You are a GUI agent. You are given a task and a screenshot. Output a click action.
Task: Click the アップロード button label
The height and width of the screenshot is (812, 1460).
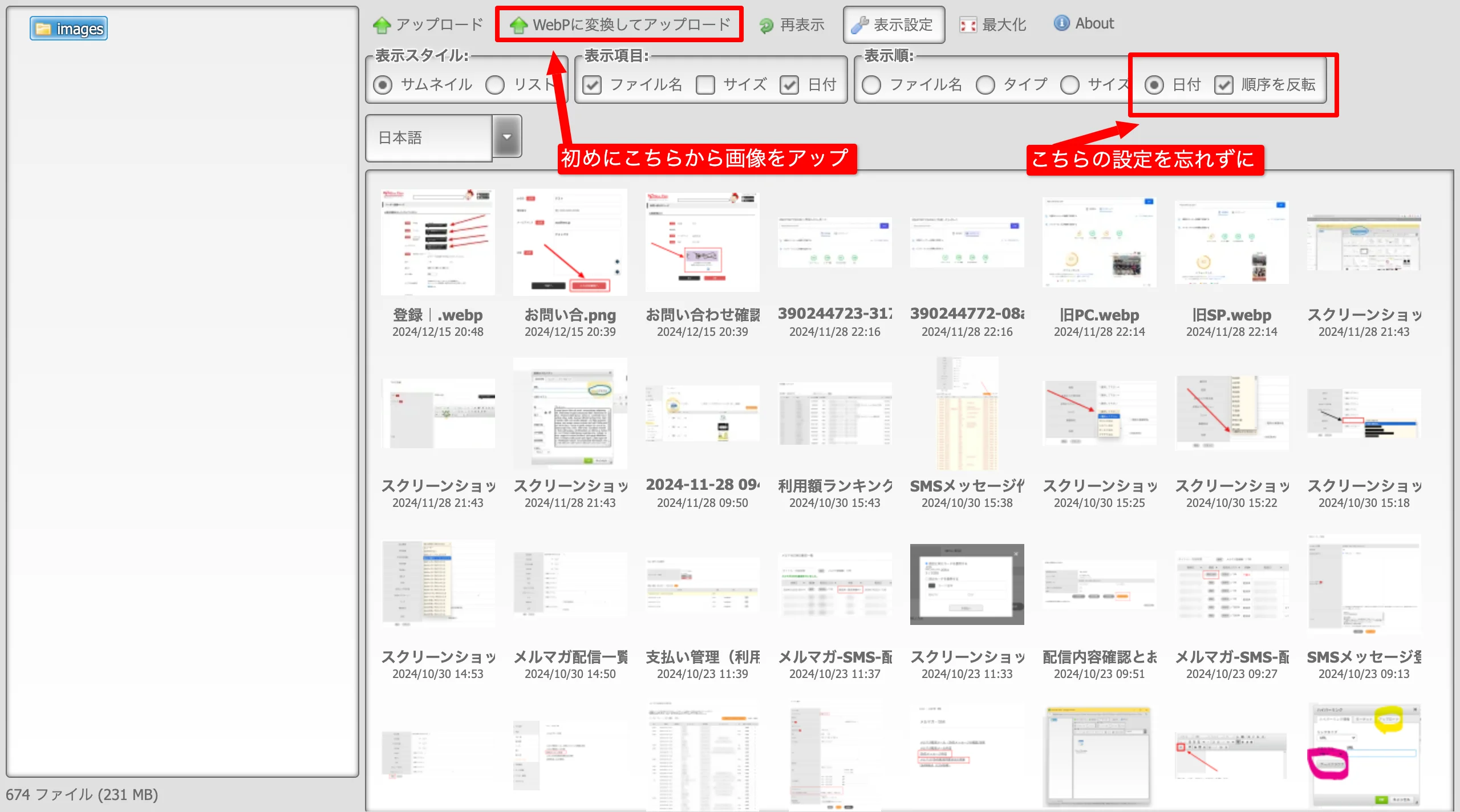440,25
